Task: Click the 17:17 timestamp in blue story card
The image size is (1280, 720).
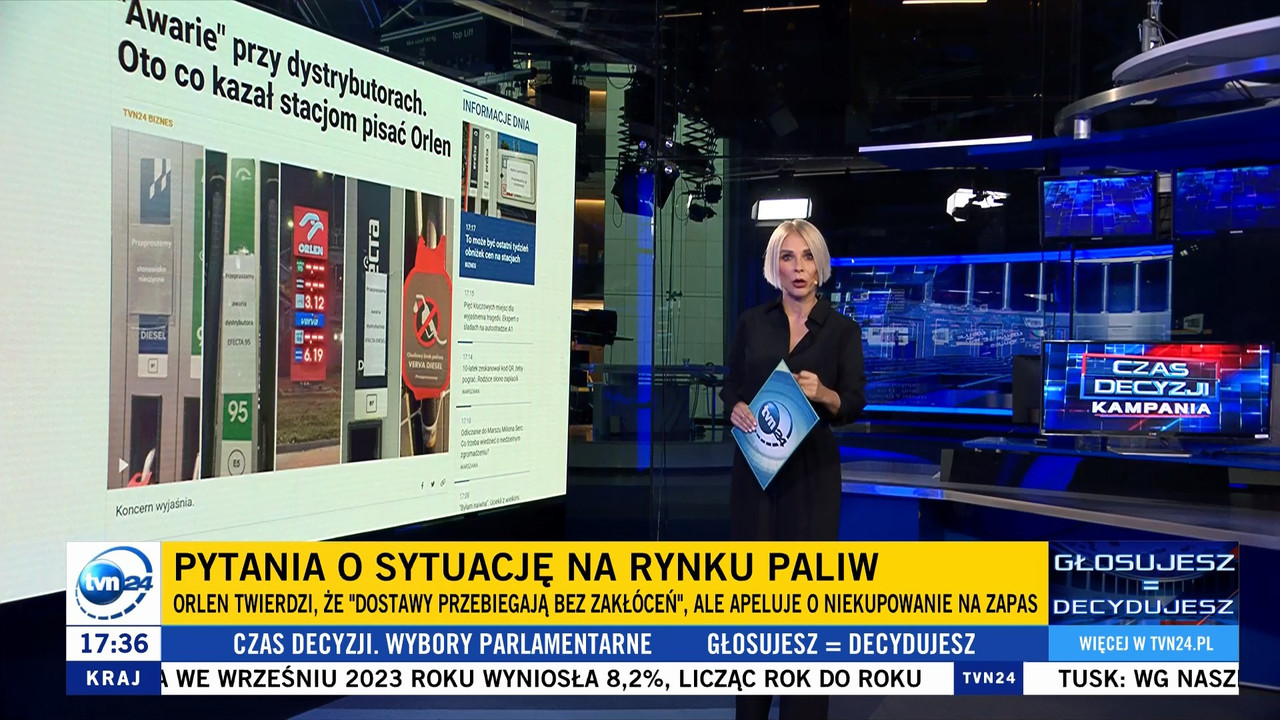Action: (470, 230)
